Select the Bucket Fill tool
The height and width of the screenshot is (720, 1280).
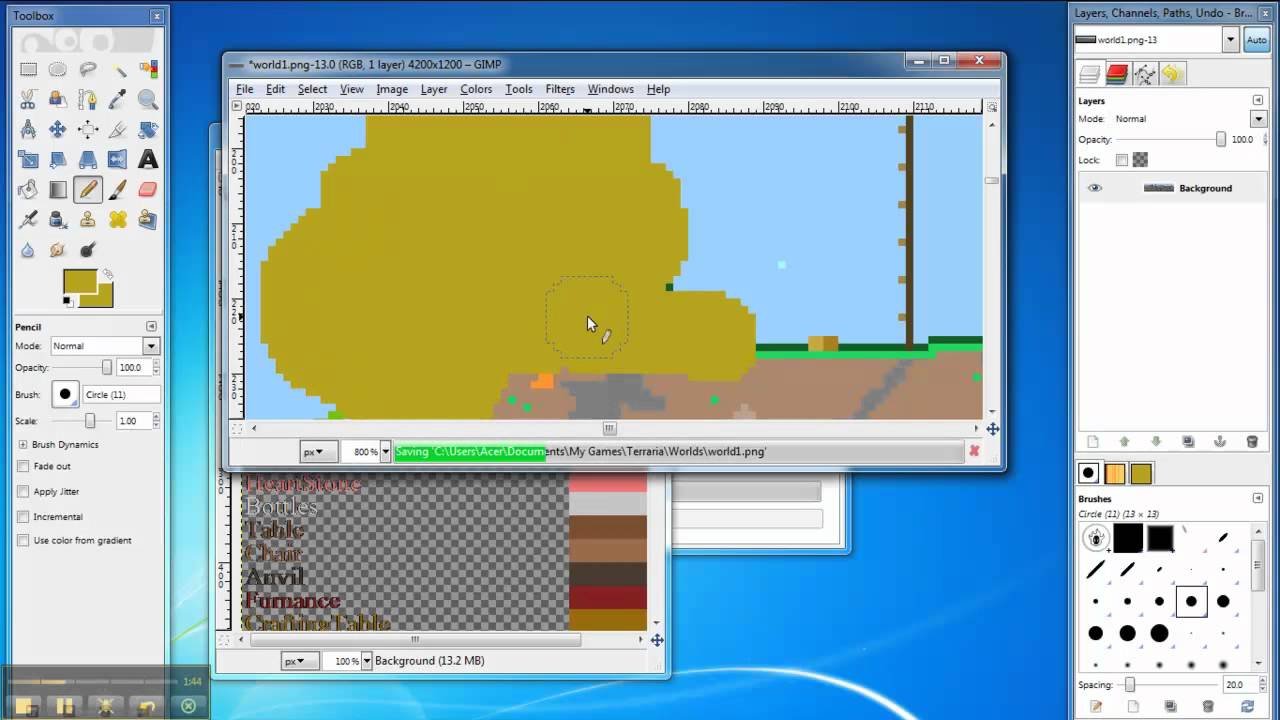(28, 189)
